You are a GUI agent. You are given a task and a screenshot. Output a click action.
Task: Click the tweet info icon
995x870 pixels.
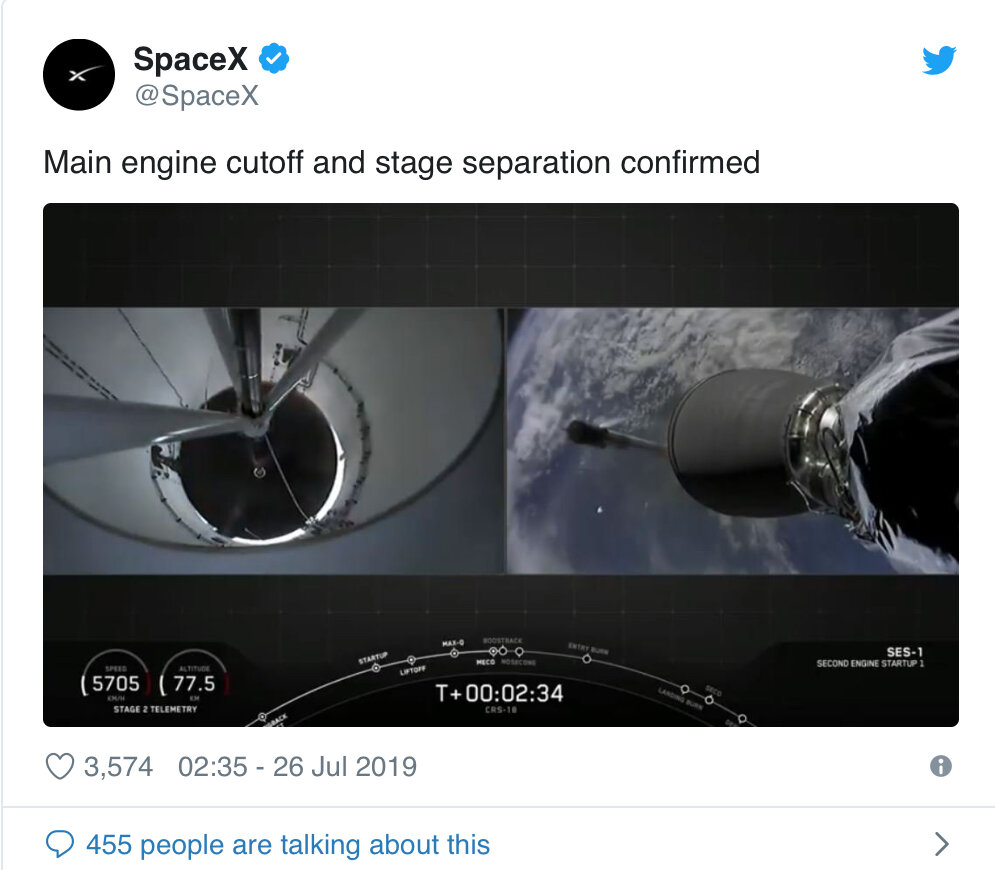(x=940, y=767)
